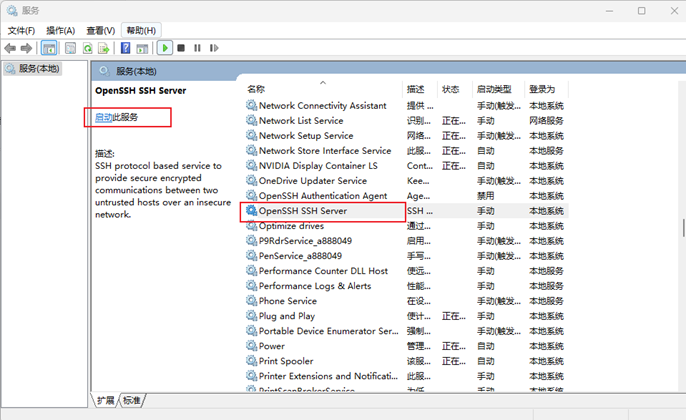
Task: Toggle the console tree pane icon
Action: (x=48, y=47)
